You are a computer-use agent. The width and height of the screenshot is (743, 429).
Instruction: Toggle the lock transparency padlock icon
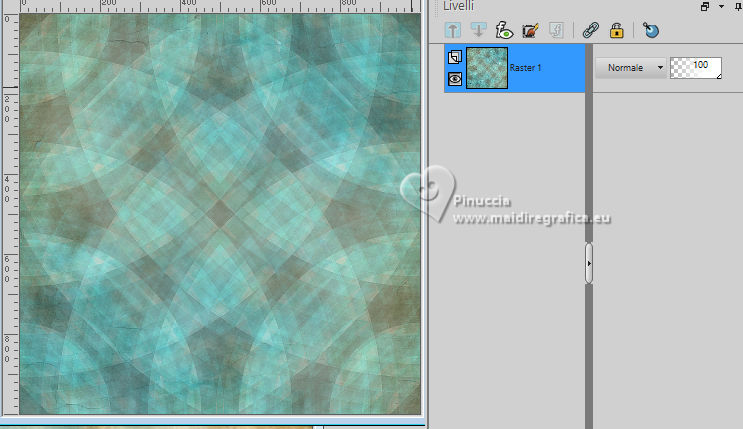pyautogui.click(x=616, y=30)
